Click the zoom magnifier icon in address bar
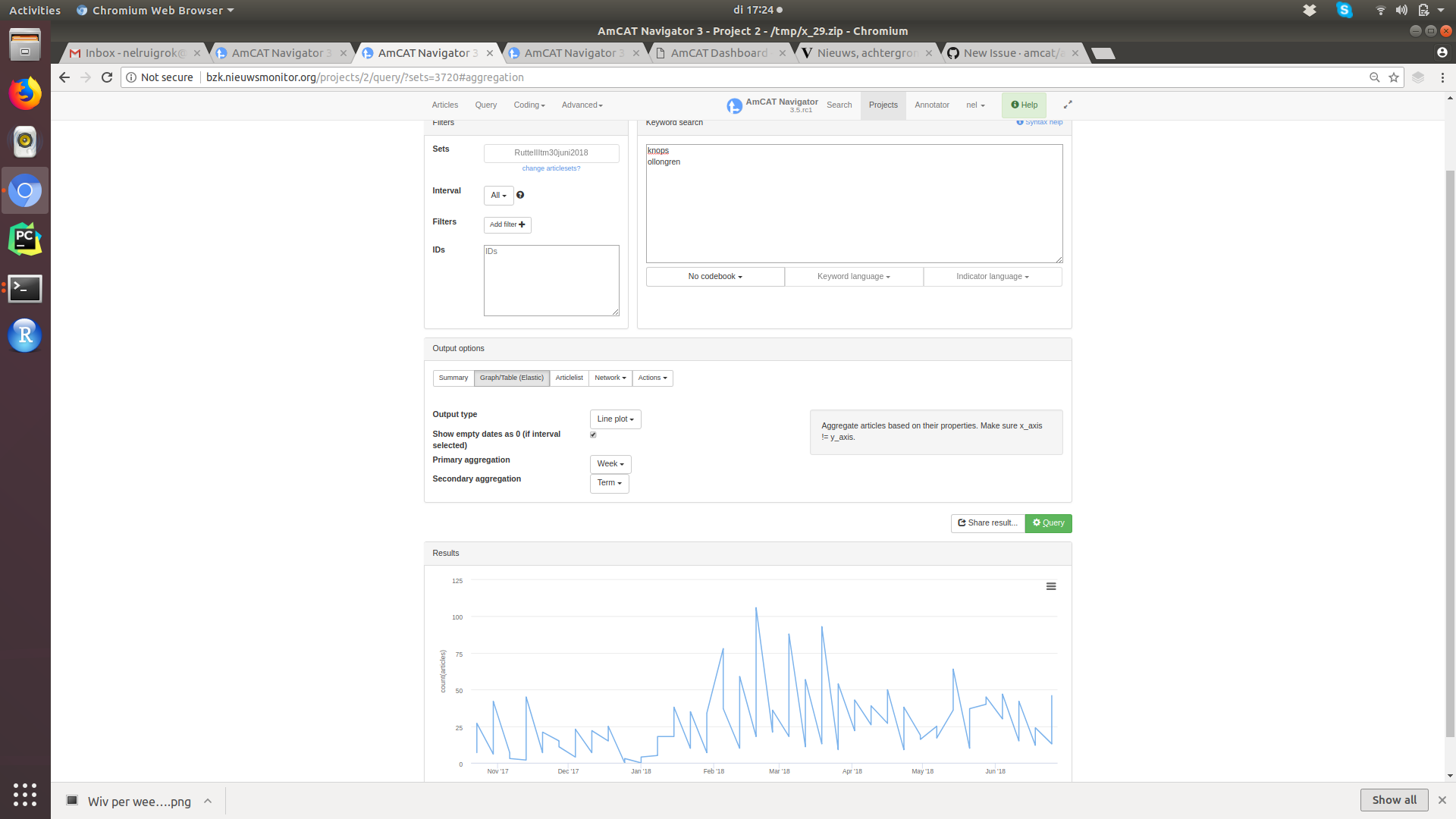 coord(1374,77)
